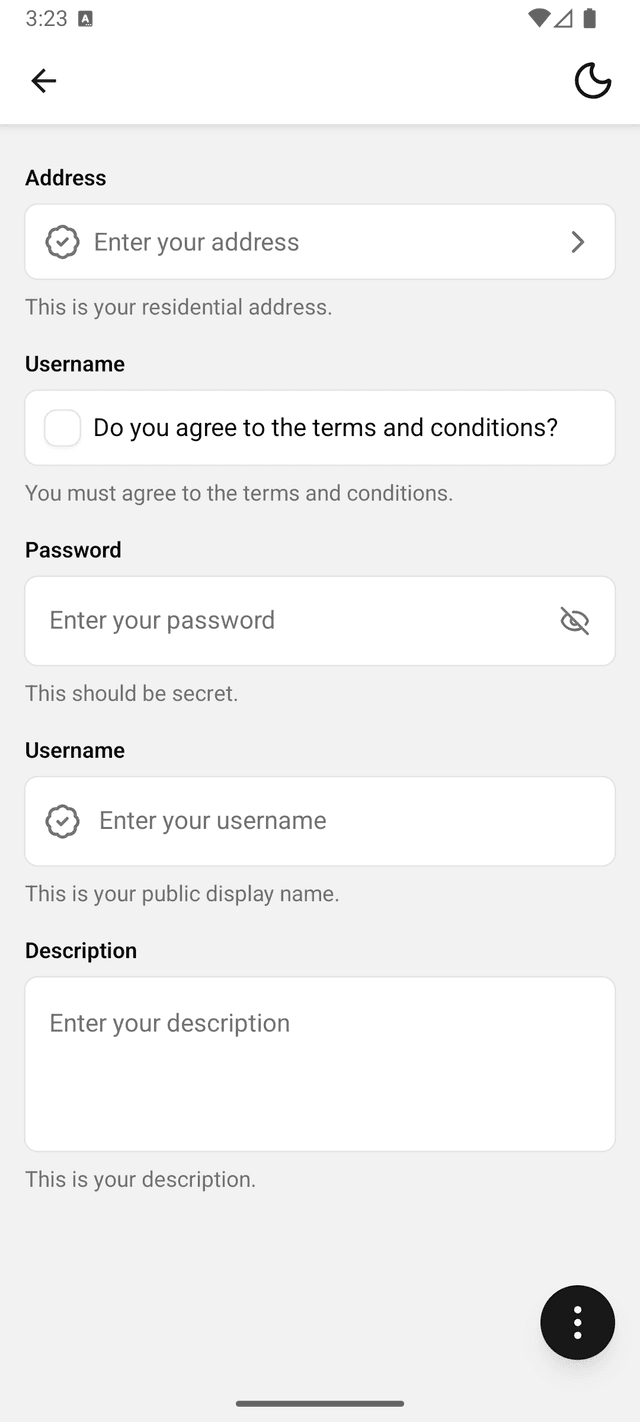Image resolution: width=640 pixels, height=1422 pixels.
Task: Check the terms and conditions checkbox
Action: click(62, 428)
